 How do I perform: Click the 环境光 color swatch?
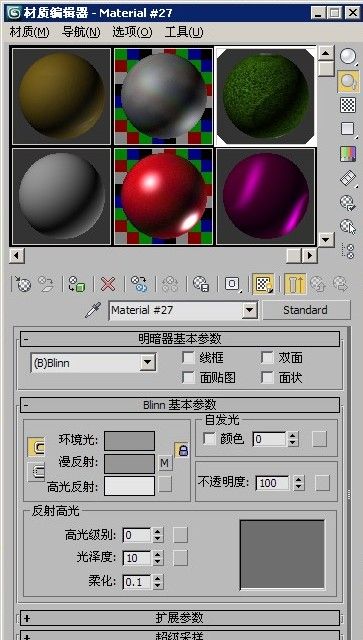[129, 441]
